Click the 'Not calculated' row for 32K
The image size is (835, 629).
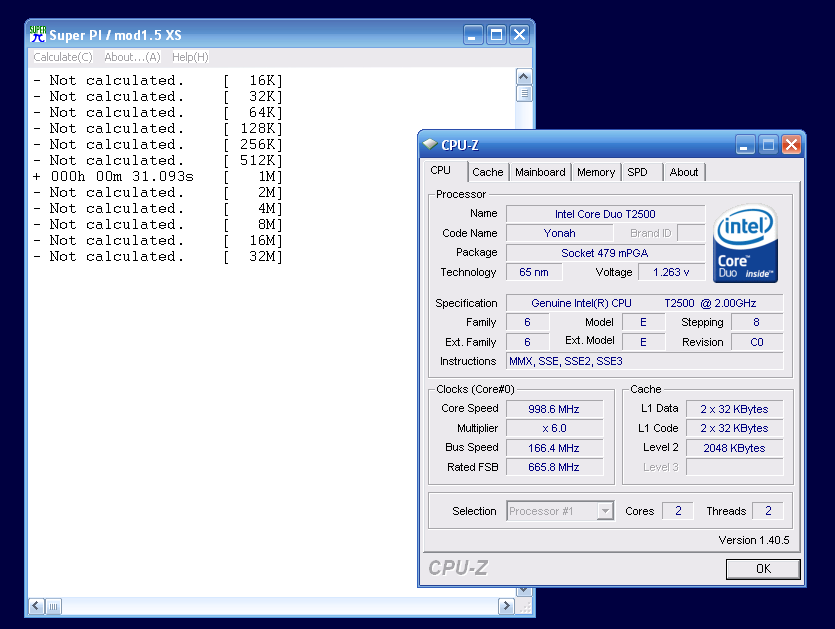pos(158,96)
